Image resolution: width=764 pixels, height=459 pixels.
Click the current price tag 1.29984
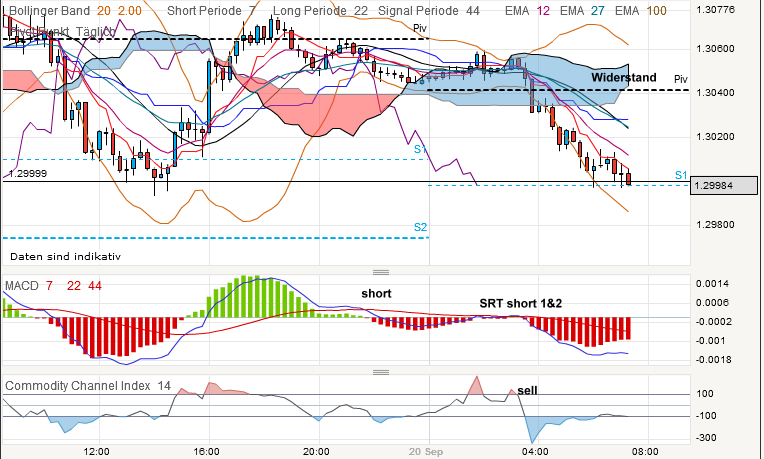(x=724, y=186)
